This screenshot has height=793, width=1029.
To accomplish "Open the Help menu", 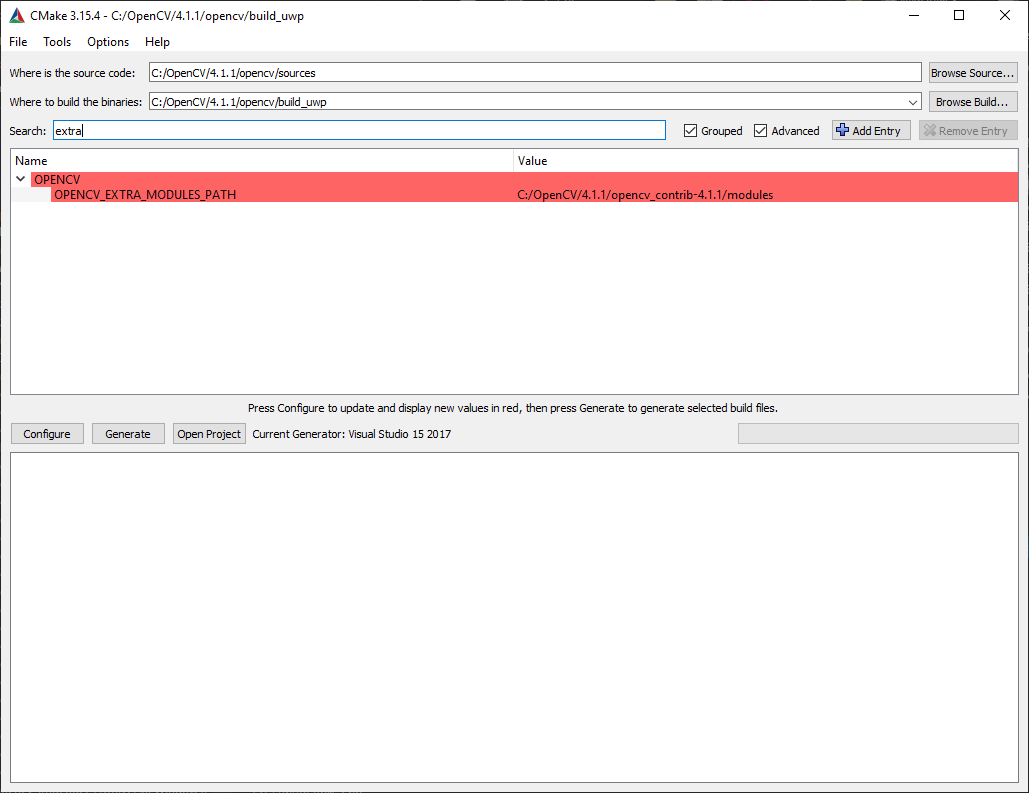I will click(158, 42).
